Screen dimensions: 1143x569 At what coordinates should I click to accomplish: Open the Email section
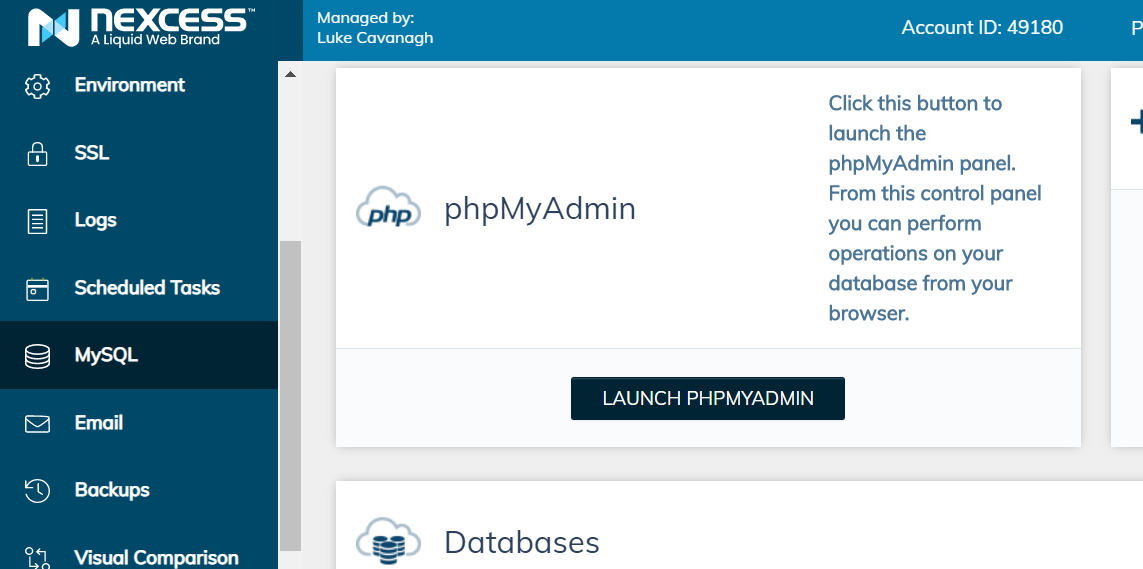point(139,423)
